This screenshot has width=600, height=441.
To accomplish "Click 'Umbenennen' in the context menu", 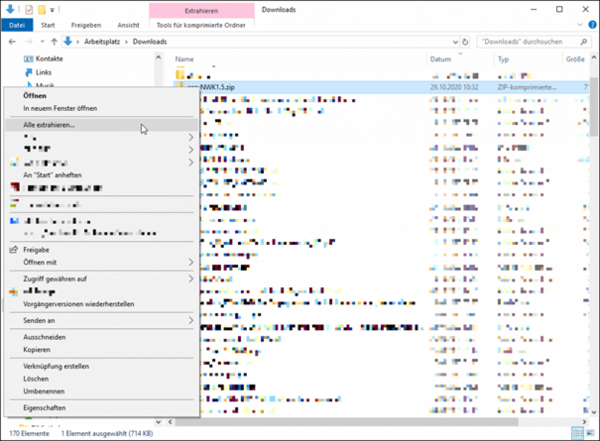I will click(x=44, y=392).
